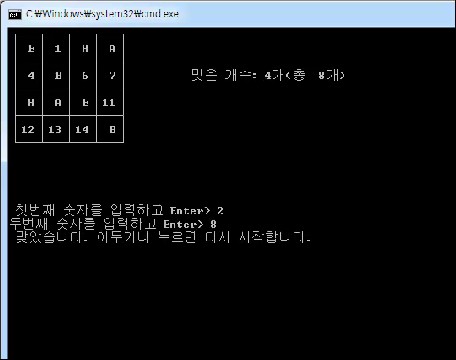The image size is (456, 360).
Task: Click the letter H directly above cell 12
Action: point(31,102)
